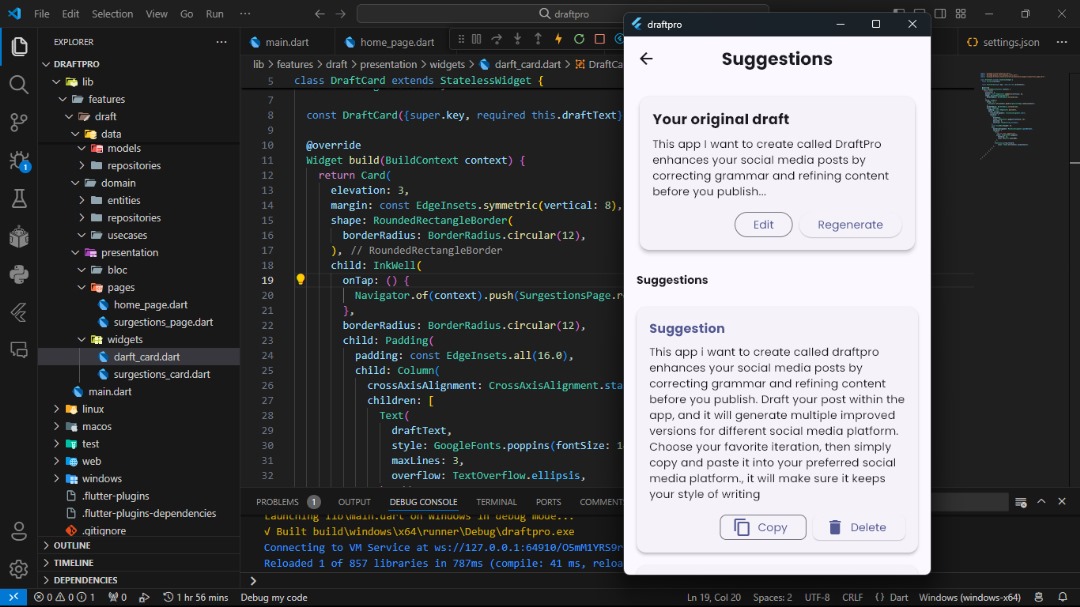This screenshot has width=1080, height=607.
Task: Navigate back with the title bar arrow
Action: [x=320, y=14]
